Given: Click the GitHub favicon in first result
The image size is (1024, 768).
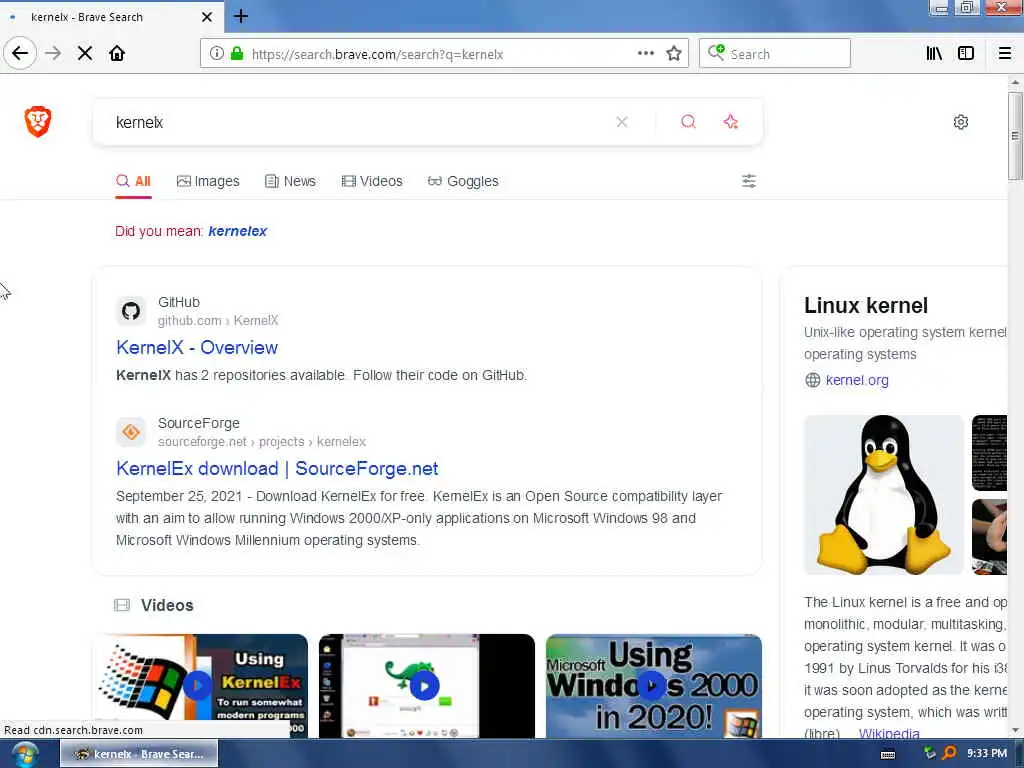Looking at the screenshot, I should (131, 311).
